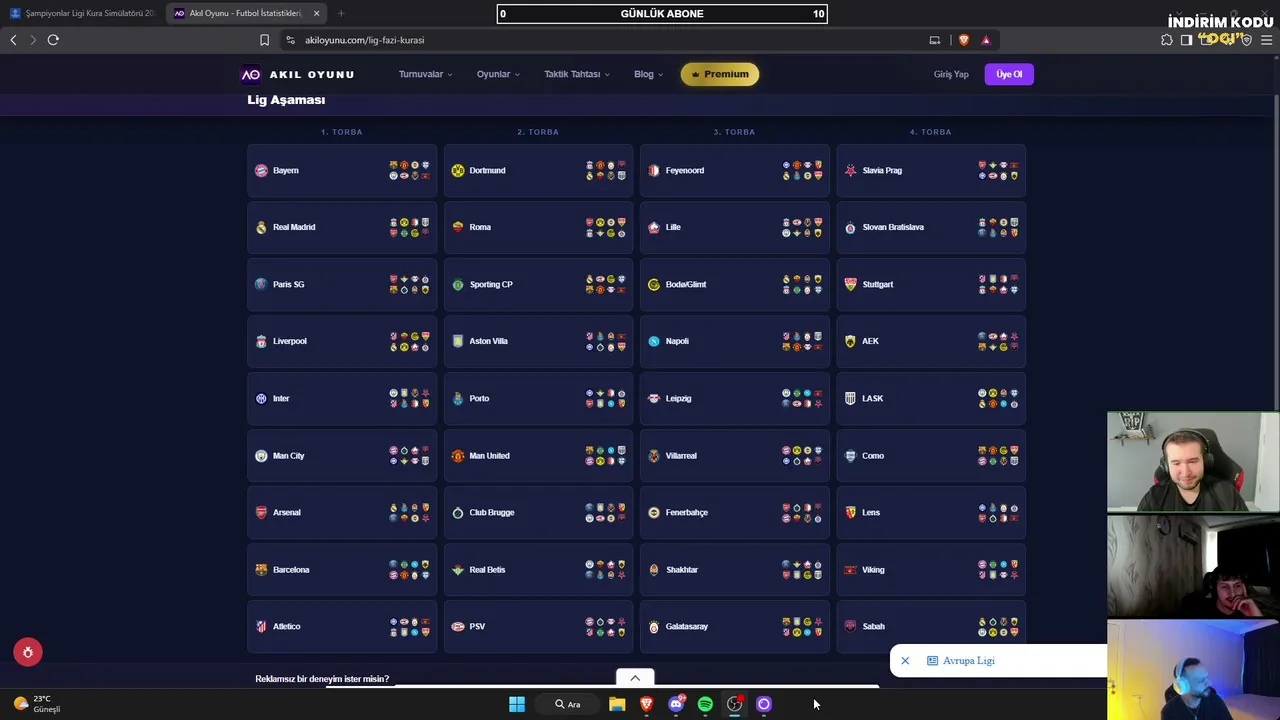This screenshot has width=1280, height=720.
Task: Expand the Turnuvalar menu
Action: point(426,74)
